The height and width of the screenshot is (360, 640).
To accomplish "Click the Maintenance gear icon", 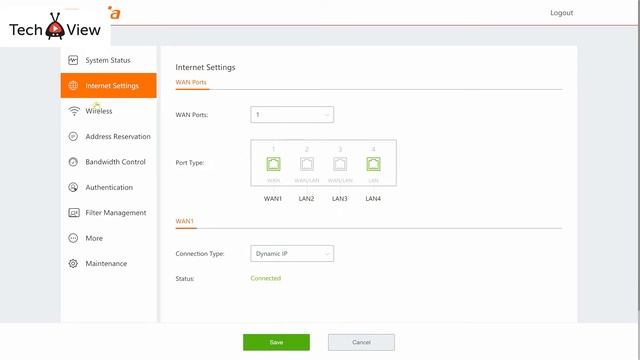I will click(73, 264).
